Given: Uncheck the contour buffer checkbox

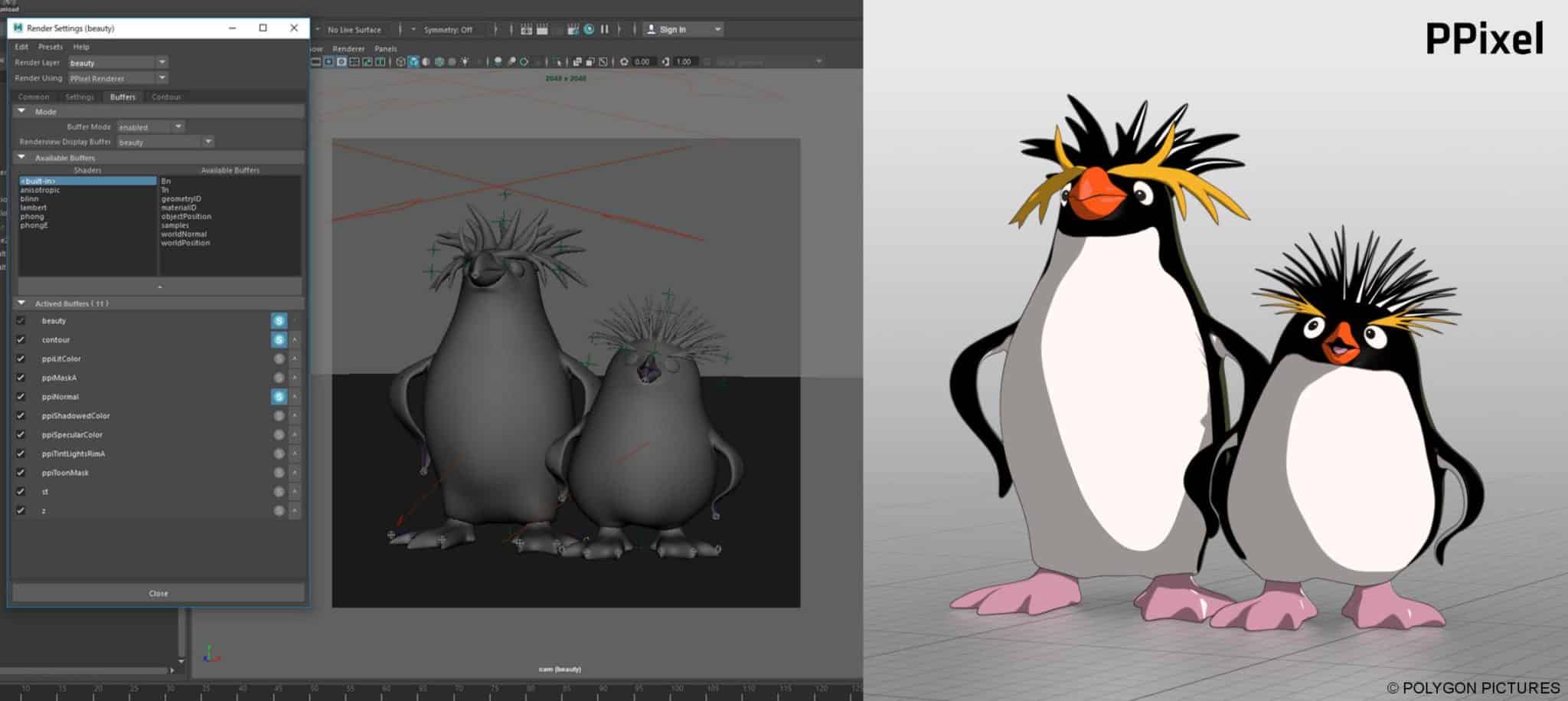Looking at the screenshot, I should (x=21, y=339).
